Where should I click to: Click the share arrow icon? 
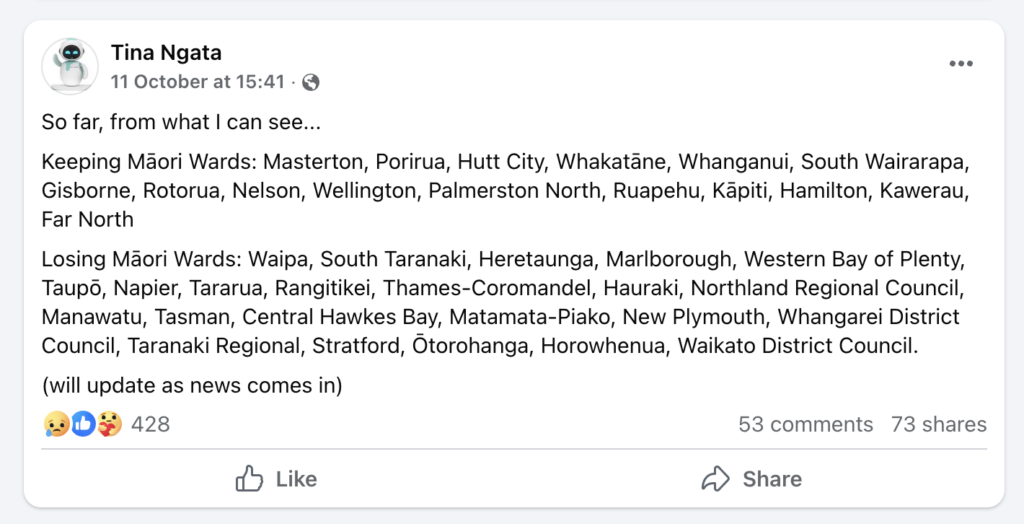coord(716,479)
